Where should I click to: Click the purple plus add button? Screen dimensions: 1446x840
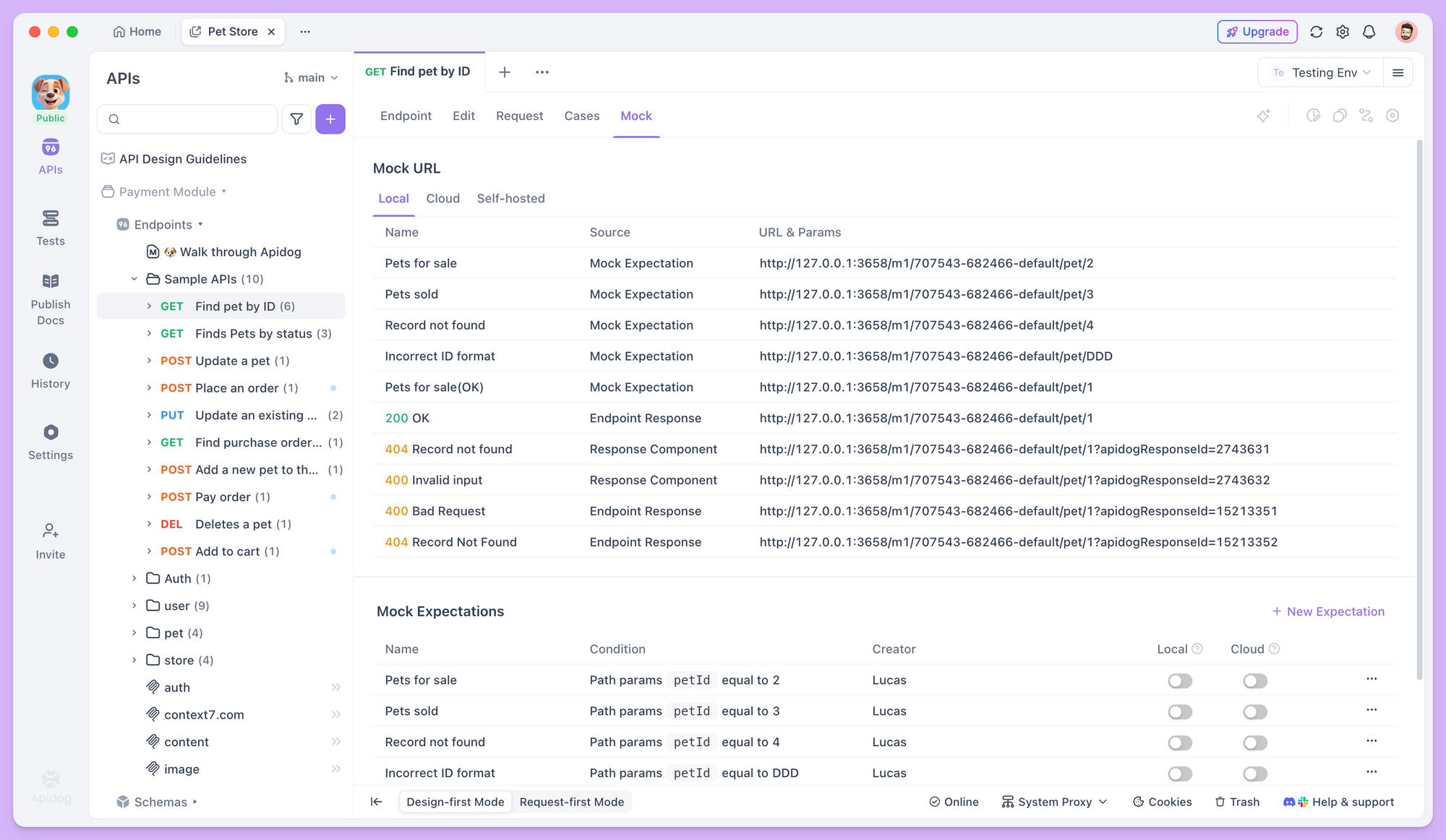[330, 119]
